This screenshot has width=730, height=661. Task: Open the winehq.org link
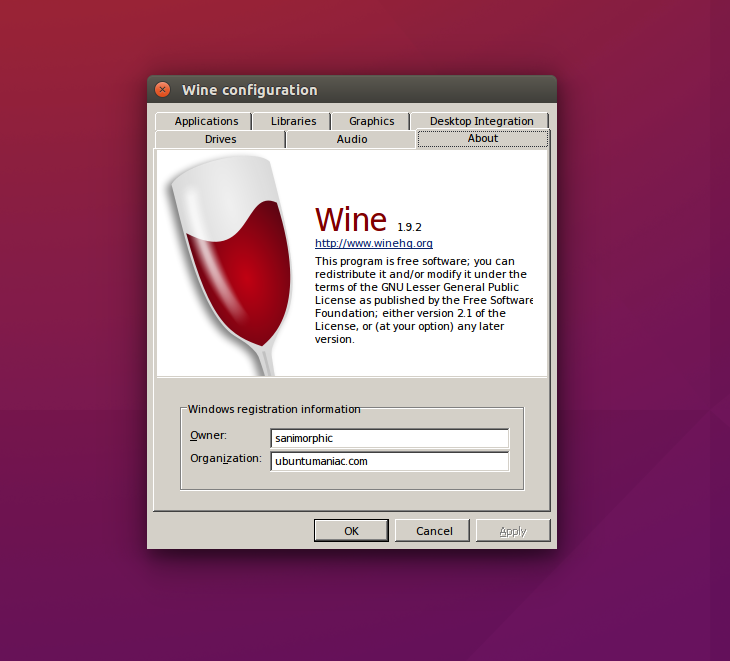point(374,243)
